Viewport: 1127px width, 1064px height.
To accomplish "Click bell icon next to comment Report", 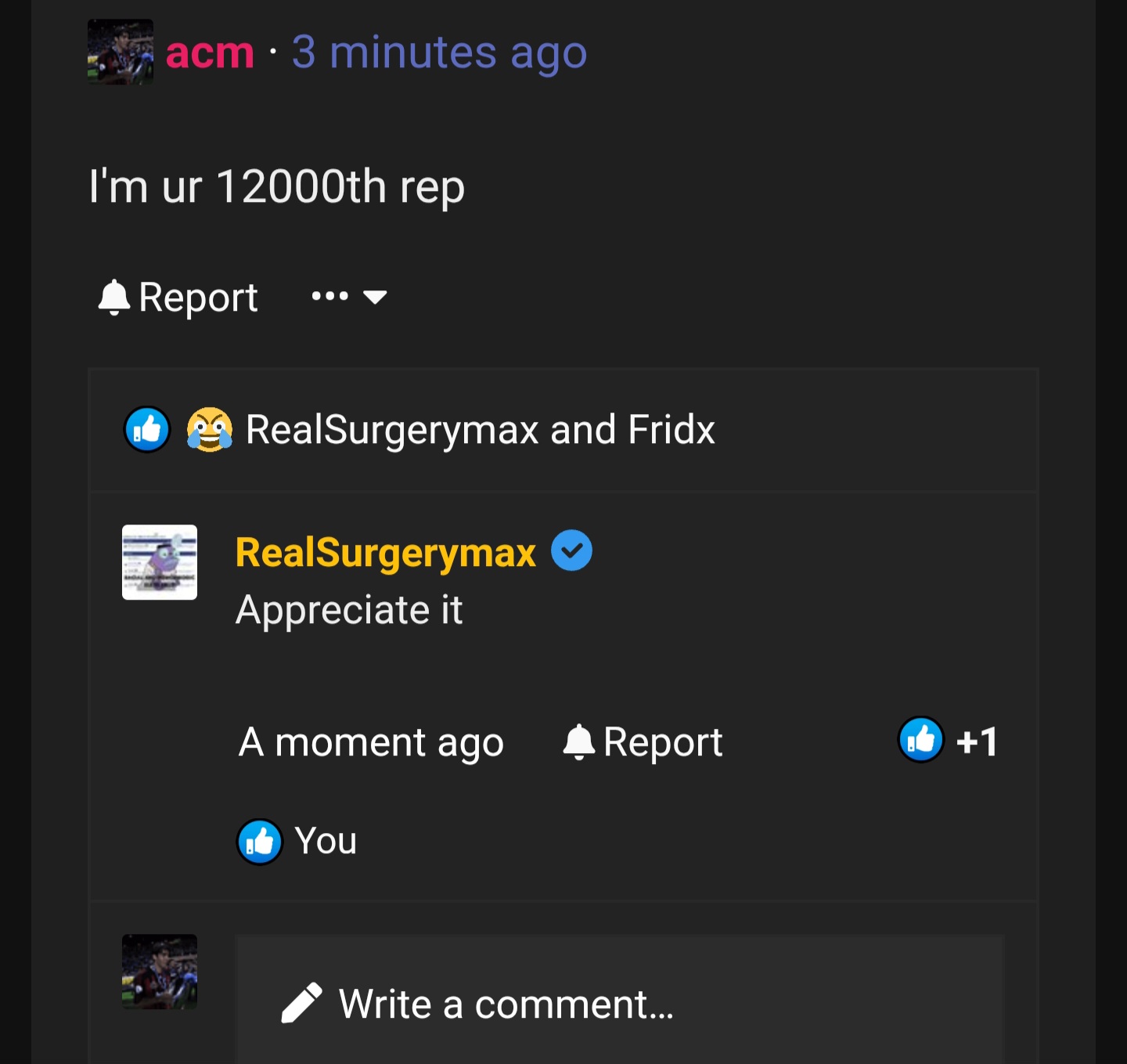I will [579, 741].
